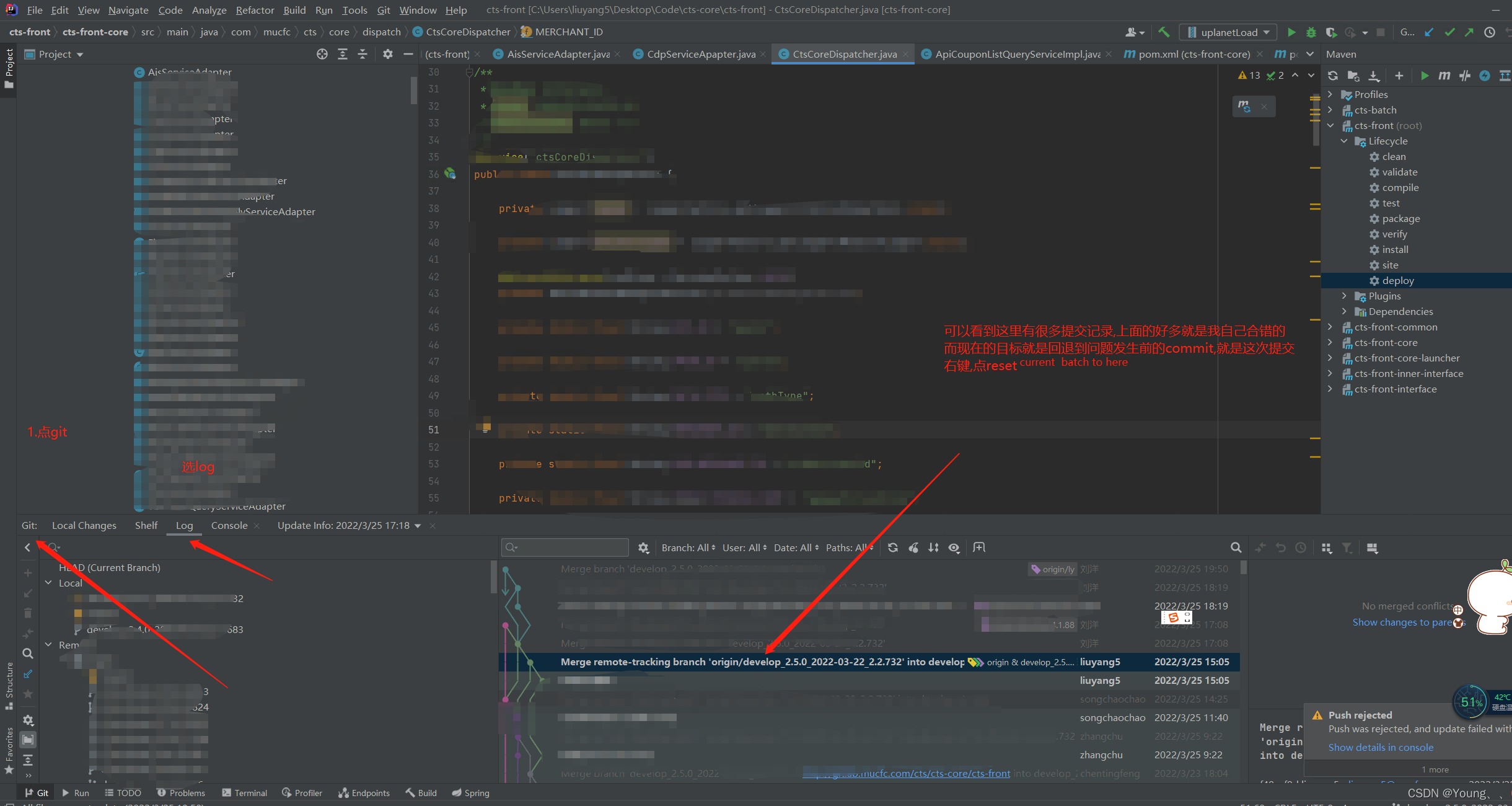
Task: Switch to the Local Changes tab
Action: [84, 525]
